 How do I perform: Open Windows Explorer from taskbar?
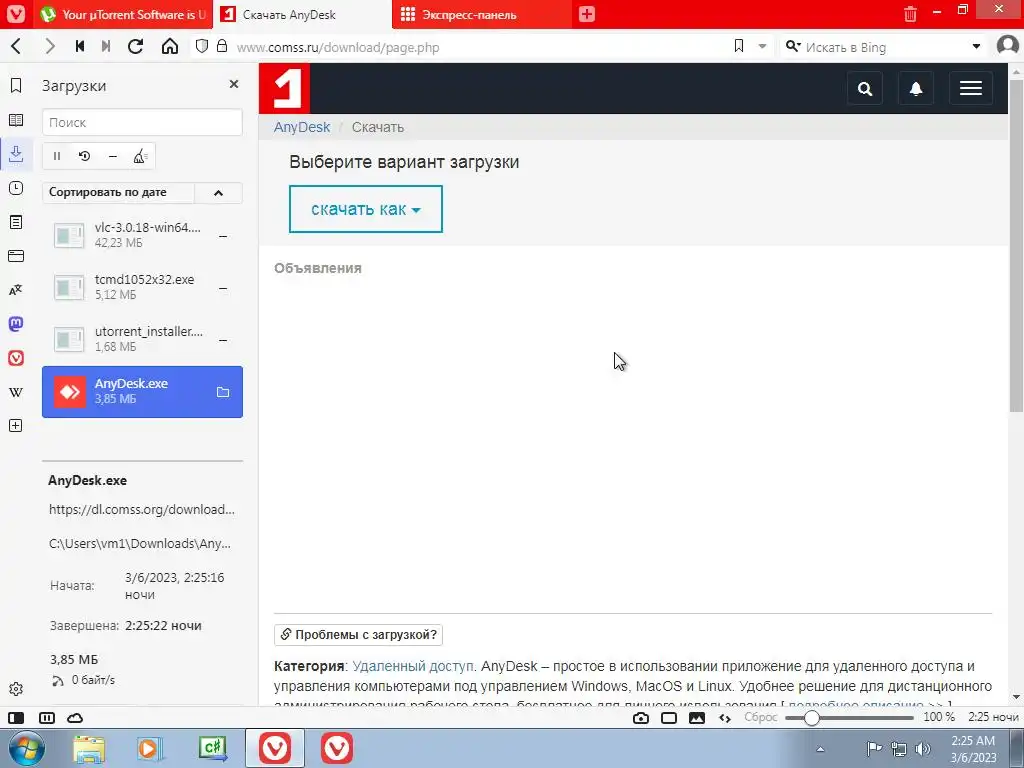(89, 748)
